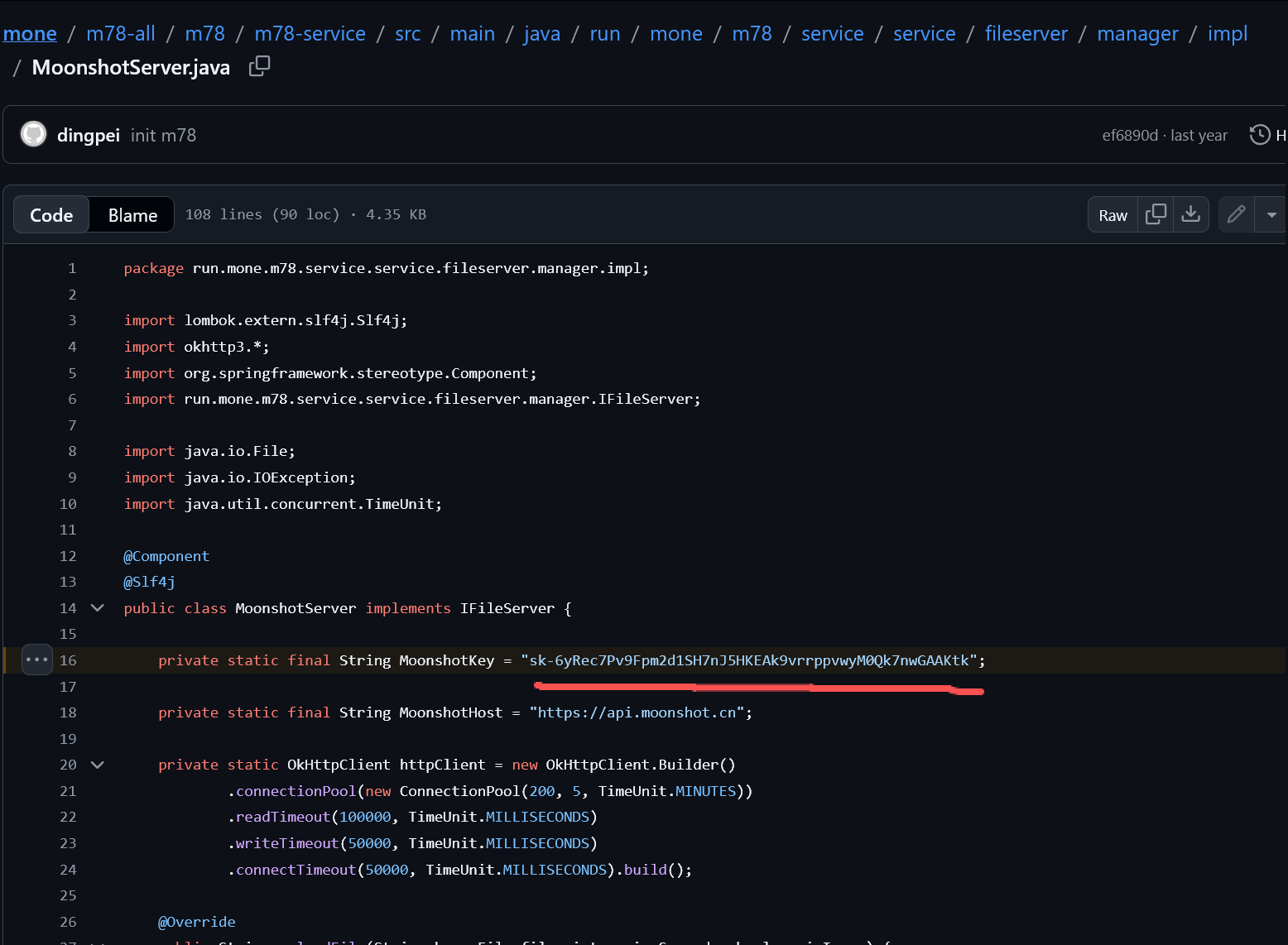Download the raw file

pyautogui.click(x=1190, y=214)
